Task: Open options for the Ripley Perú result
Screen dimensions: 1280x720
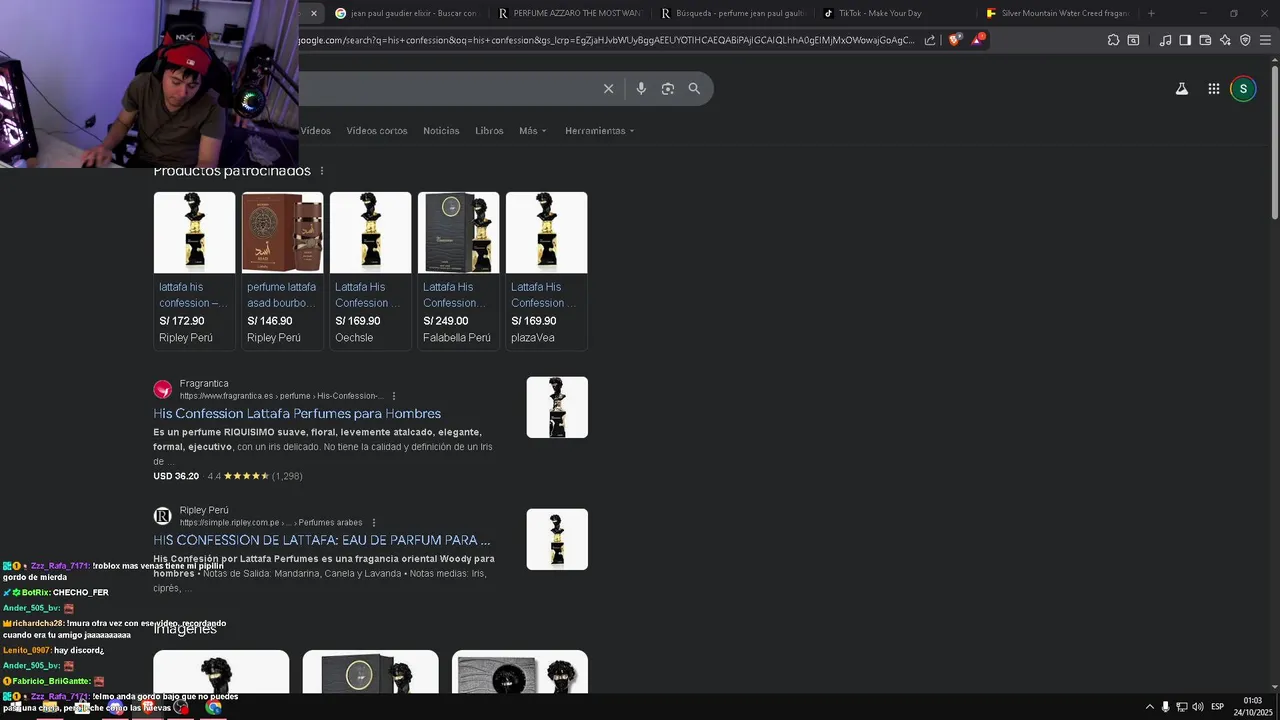Action: 374,523
